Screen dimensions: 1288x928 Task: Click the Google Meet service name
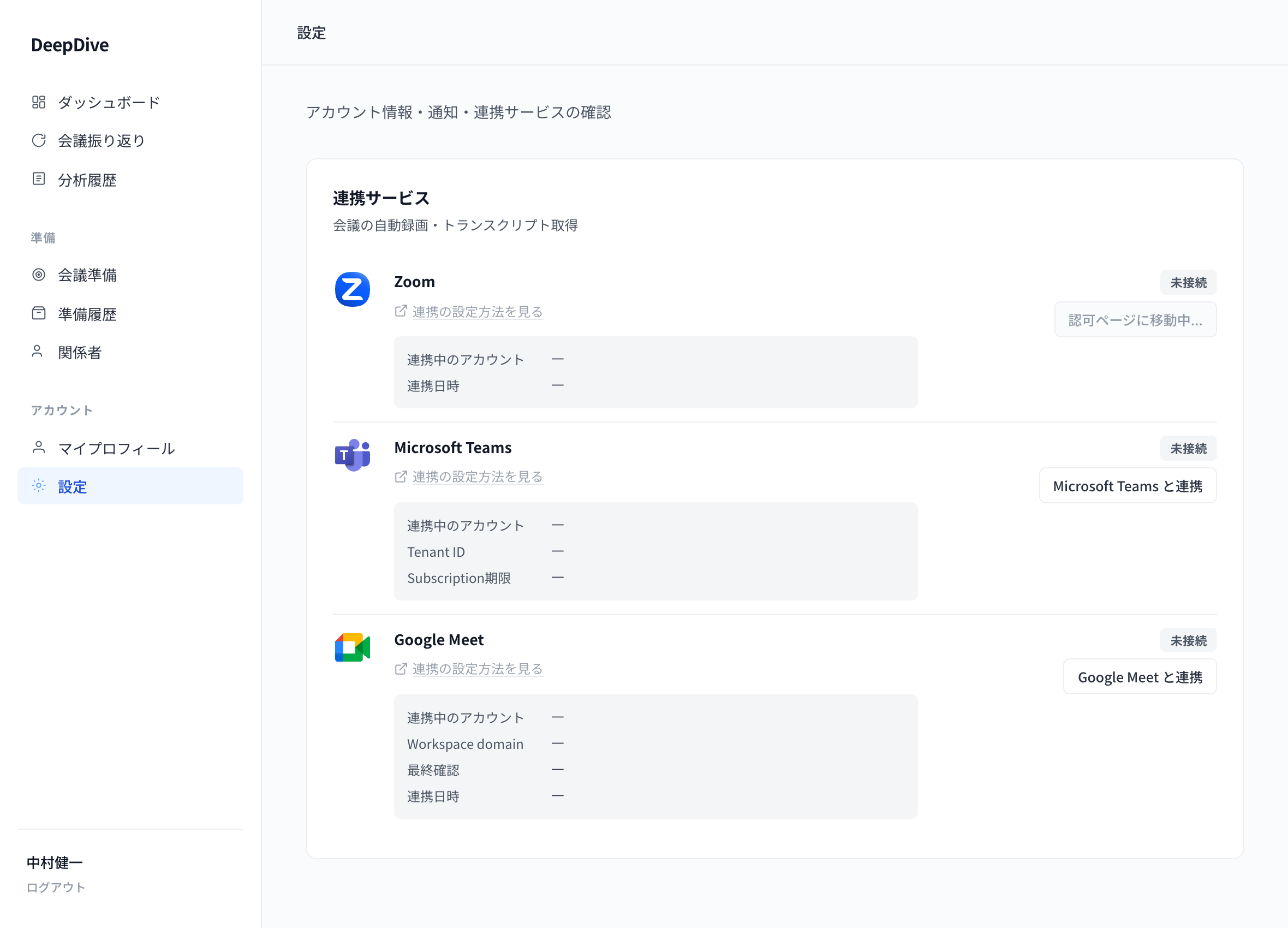439,639
